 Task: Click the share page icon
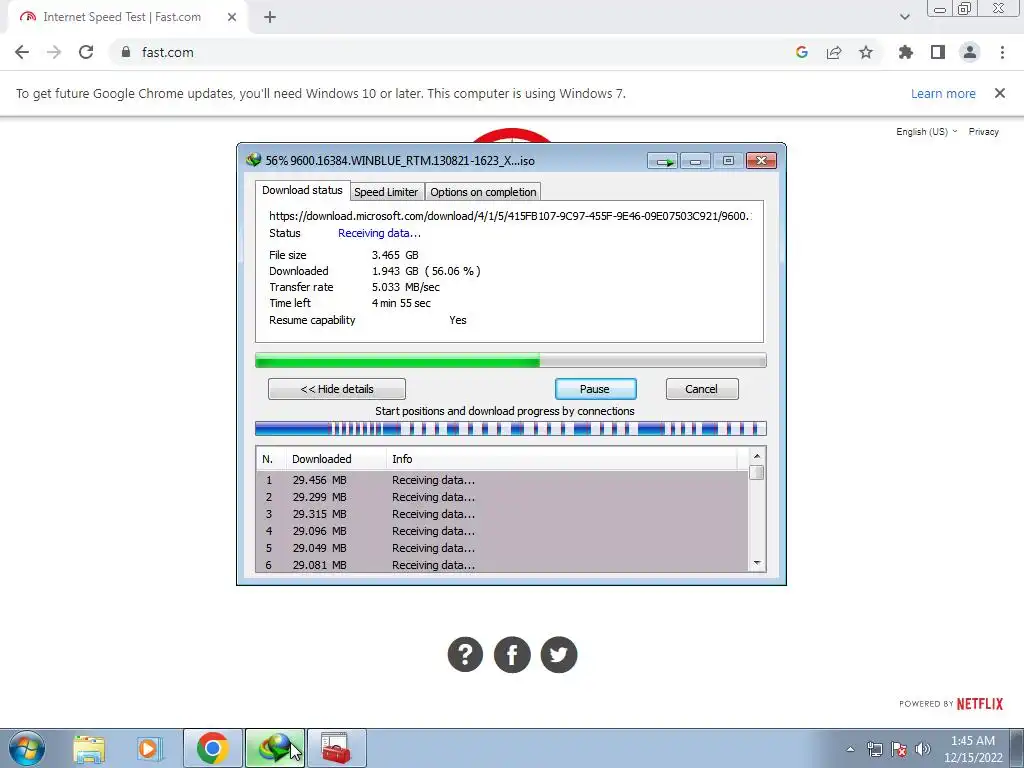pyautogui.click(x=834, y=52)
